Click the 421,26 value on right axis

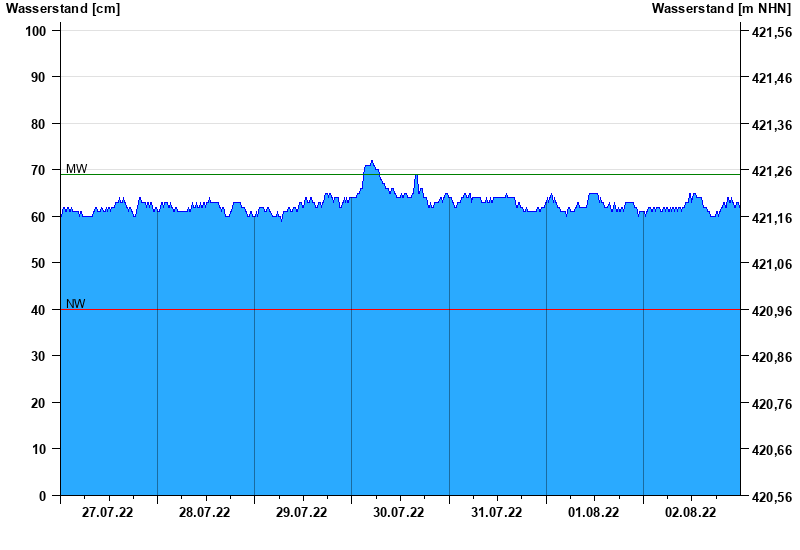[x=772, y=171]
